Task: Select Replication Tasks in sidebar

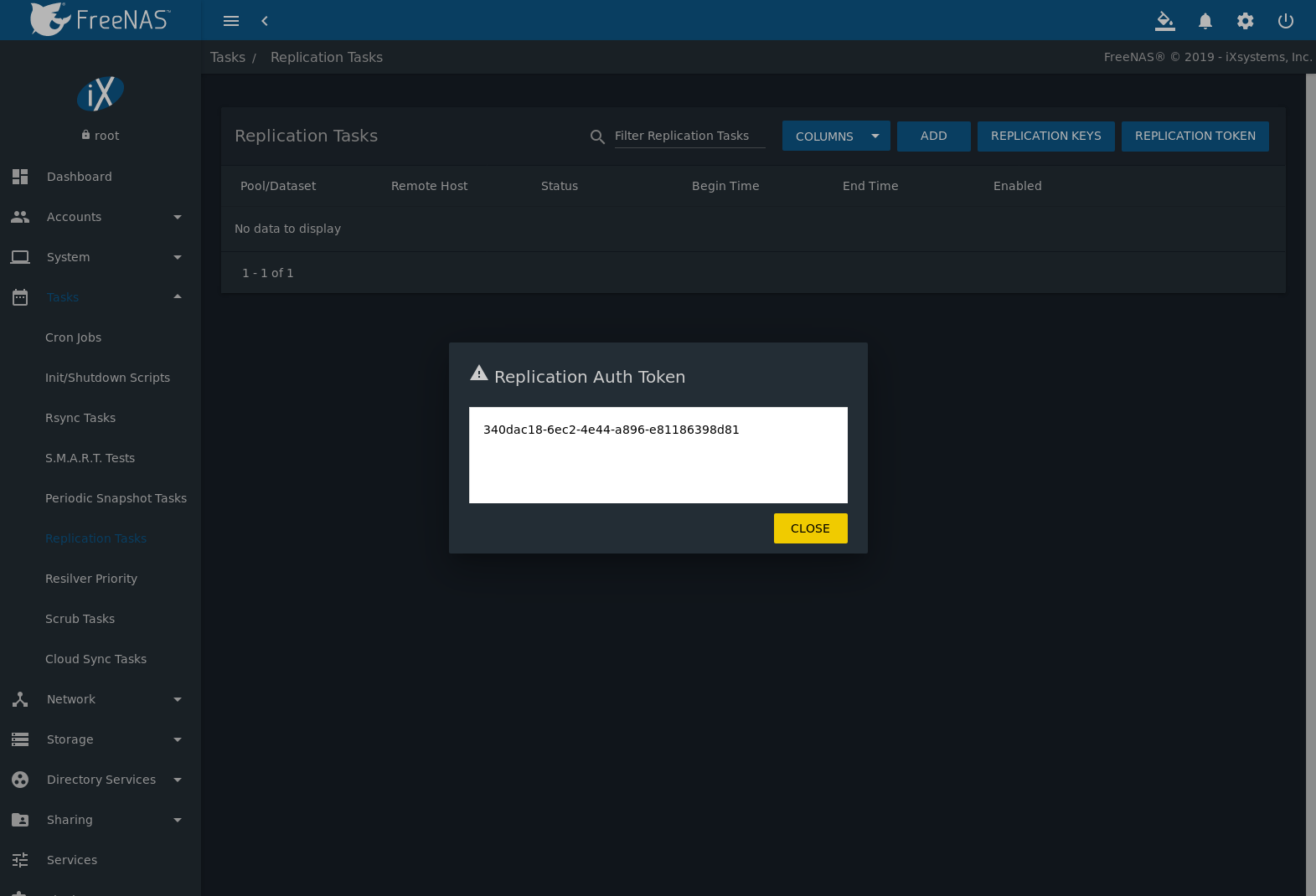Action: [95, 538]
